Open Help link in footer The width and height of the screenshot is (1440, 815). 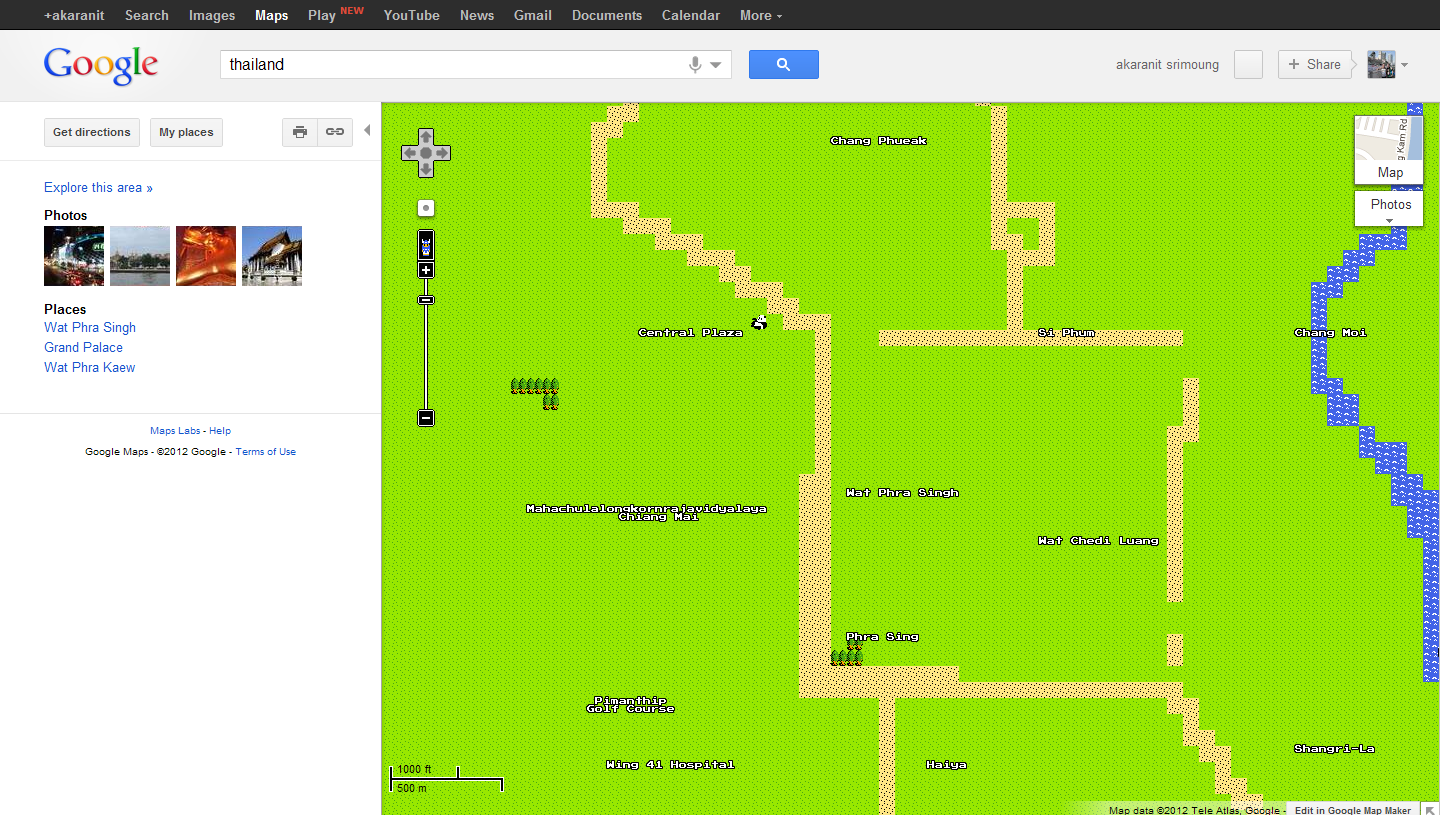(x=220, y=431)
